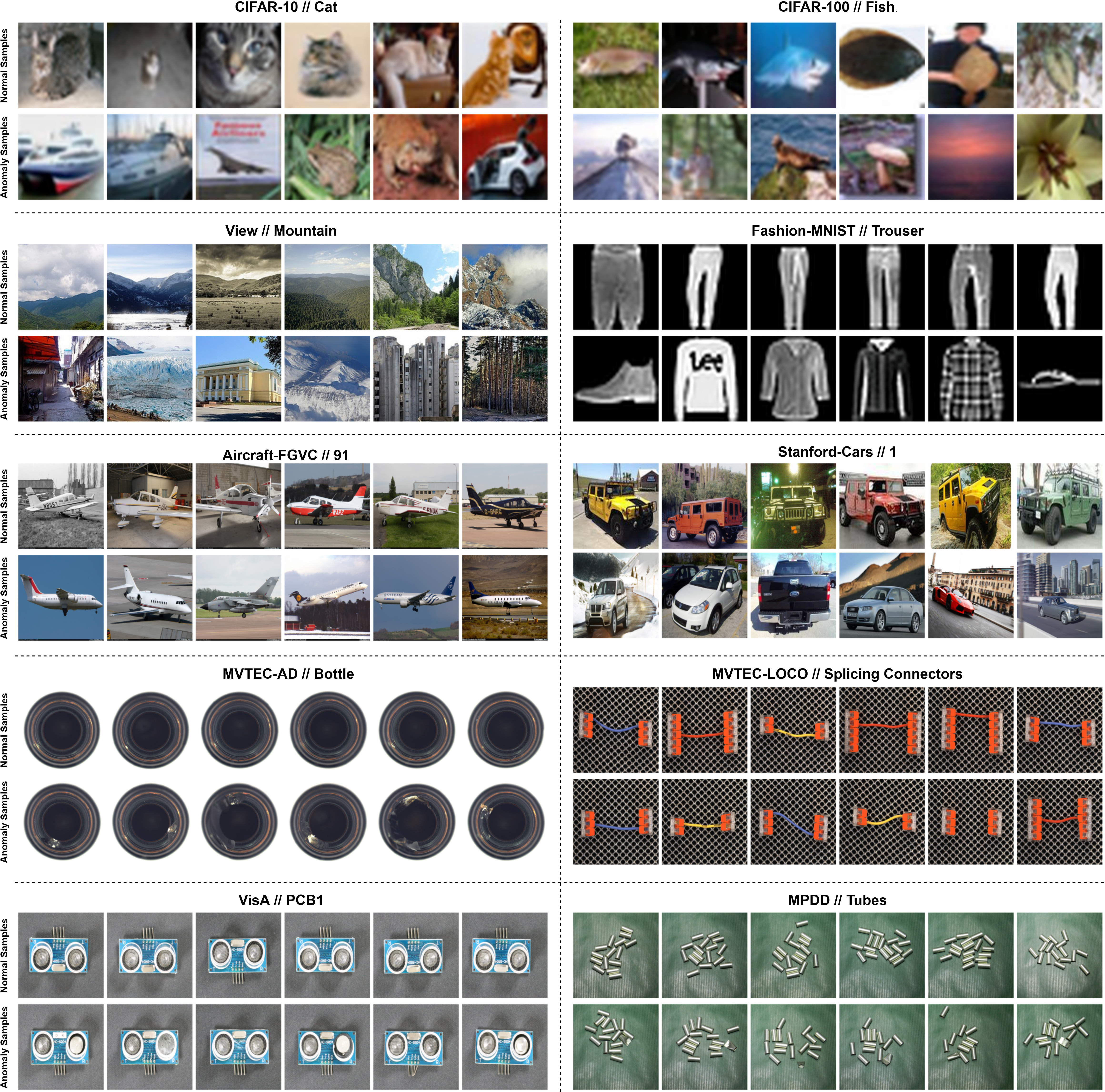Click the plaid shirt Fashion-MNIST image

[x=971, y=379]
